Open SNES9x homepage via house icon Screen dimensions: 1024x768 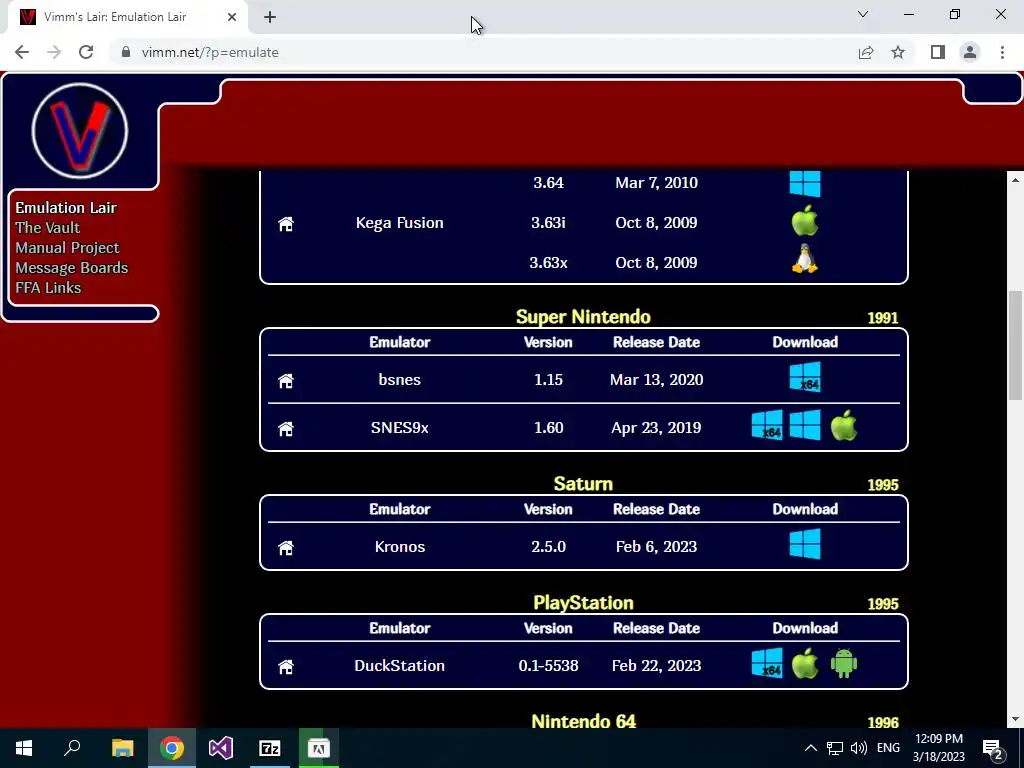pos(285,428)
